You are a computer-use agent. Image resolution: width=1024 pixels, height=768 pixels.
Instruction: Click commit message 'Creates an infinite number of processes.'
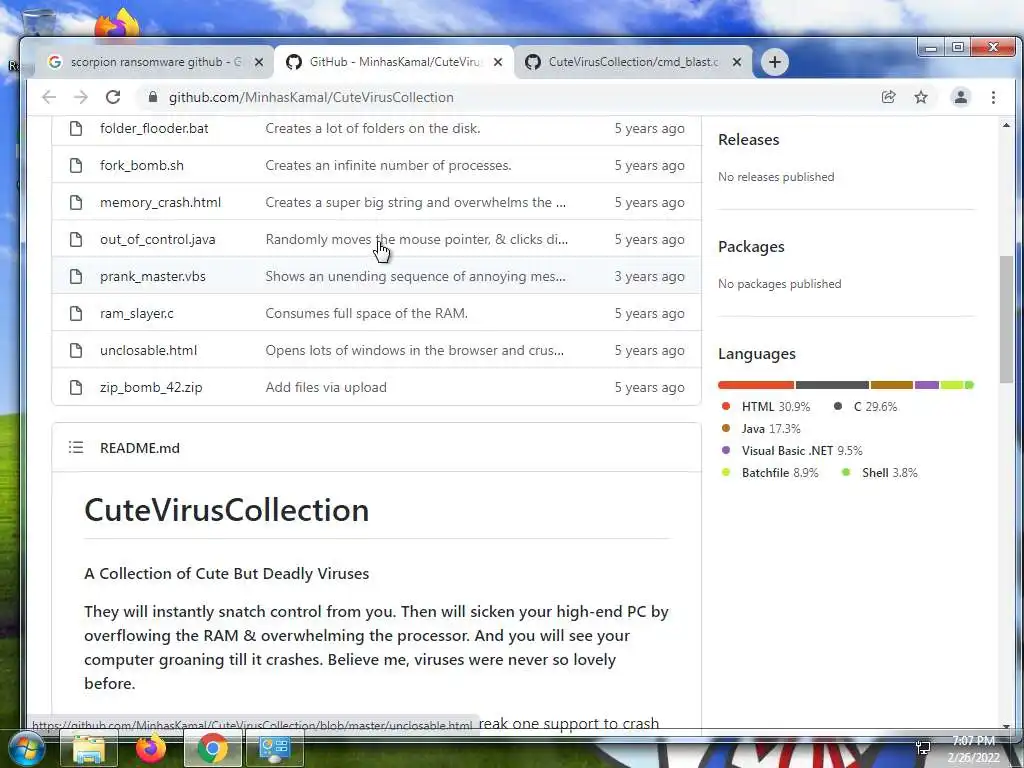click(x=388, y=165)
